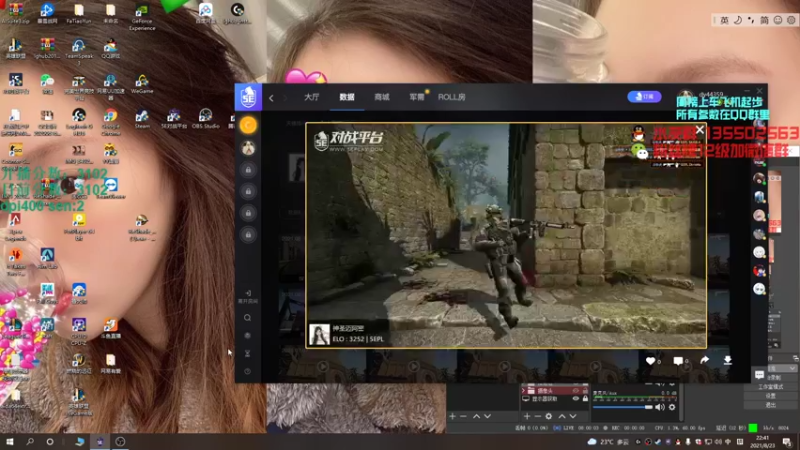Open source properties gear in OBS sources panel

(548, 416)
